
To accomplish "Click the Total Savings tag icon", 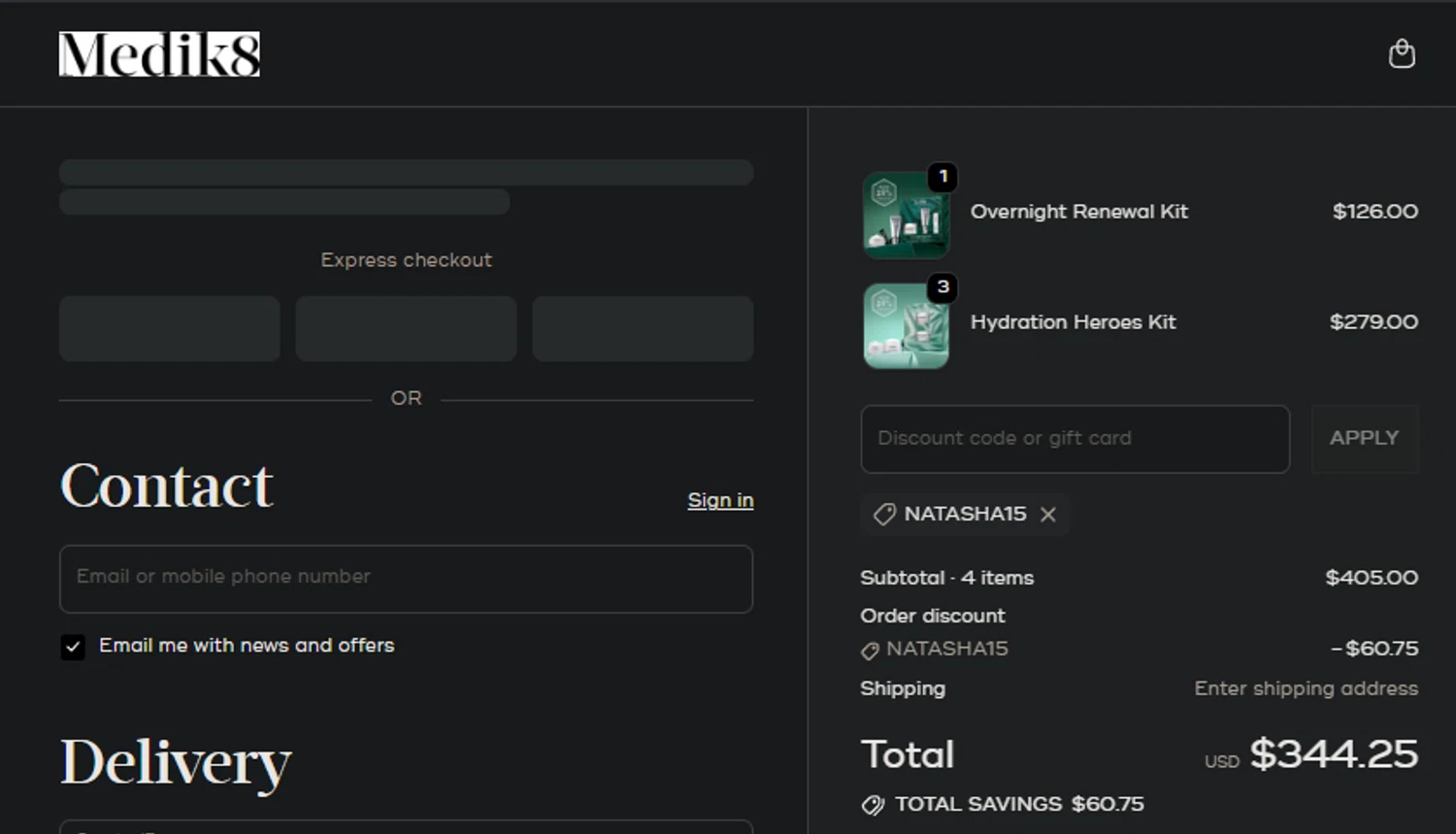I will 873,805.
